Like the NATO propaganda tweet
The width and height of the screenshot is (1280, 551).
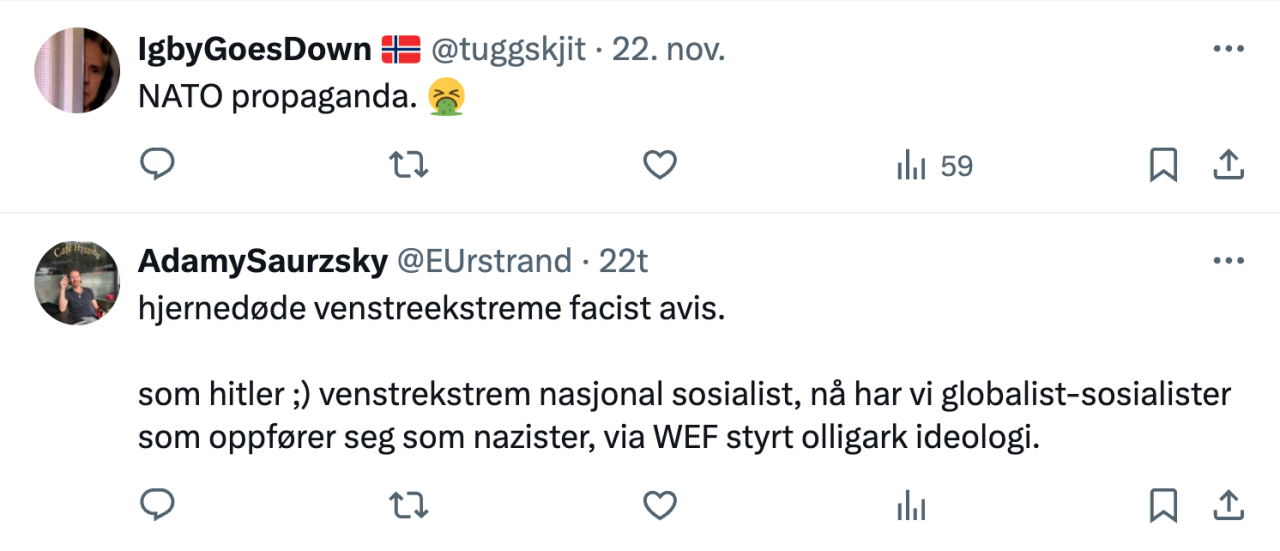(659, 165)
